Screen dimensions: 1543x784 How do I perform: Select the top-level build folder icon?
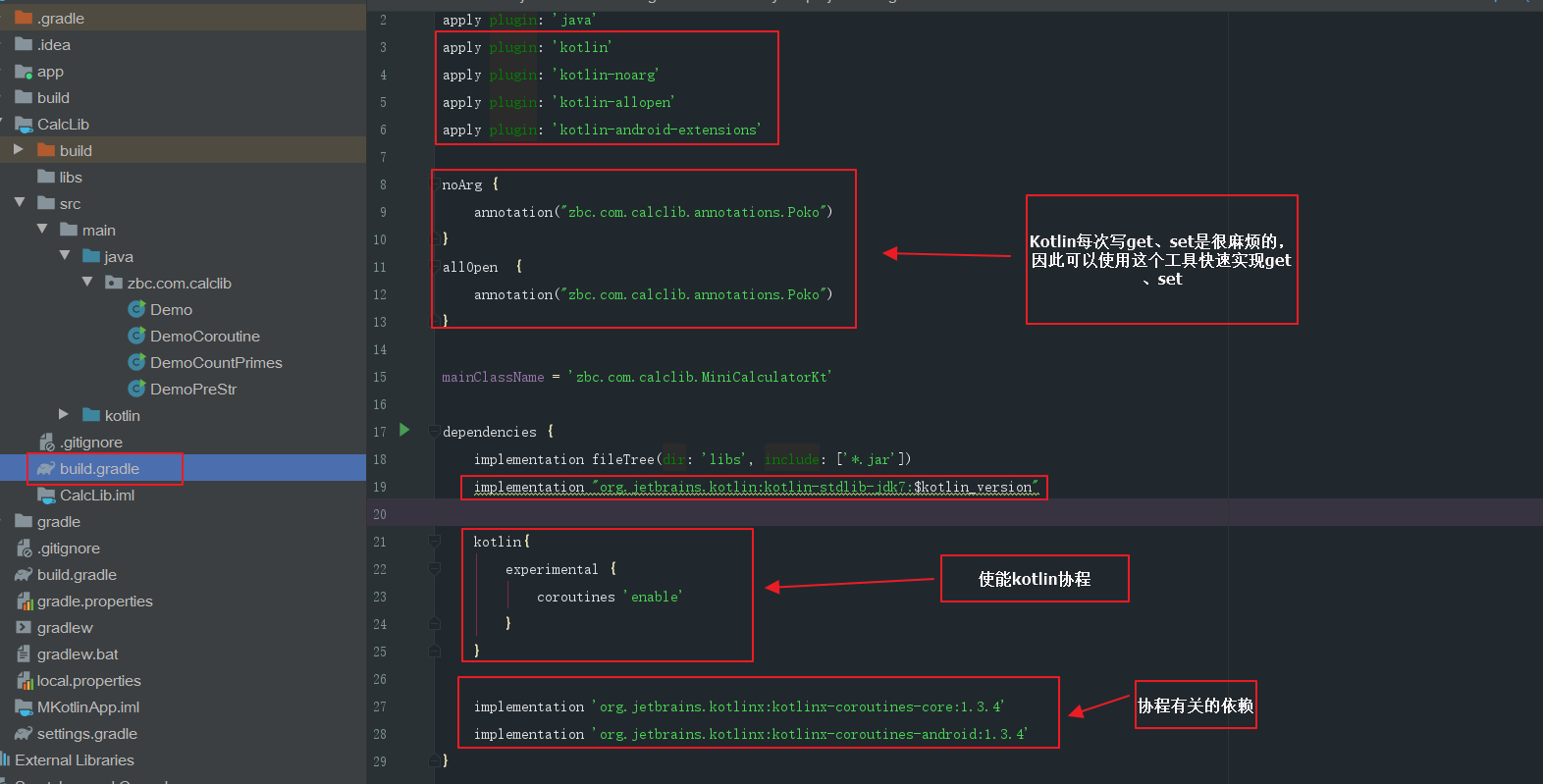pyautogui.click(x=24, y=97)
